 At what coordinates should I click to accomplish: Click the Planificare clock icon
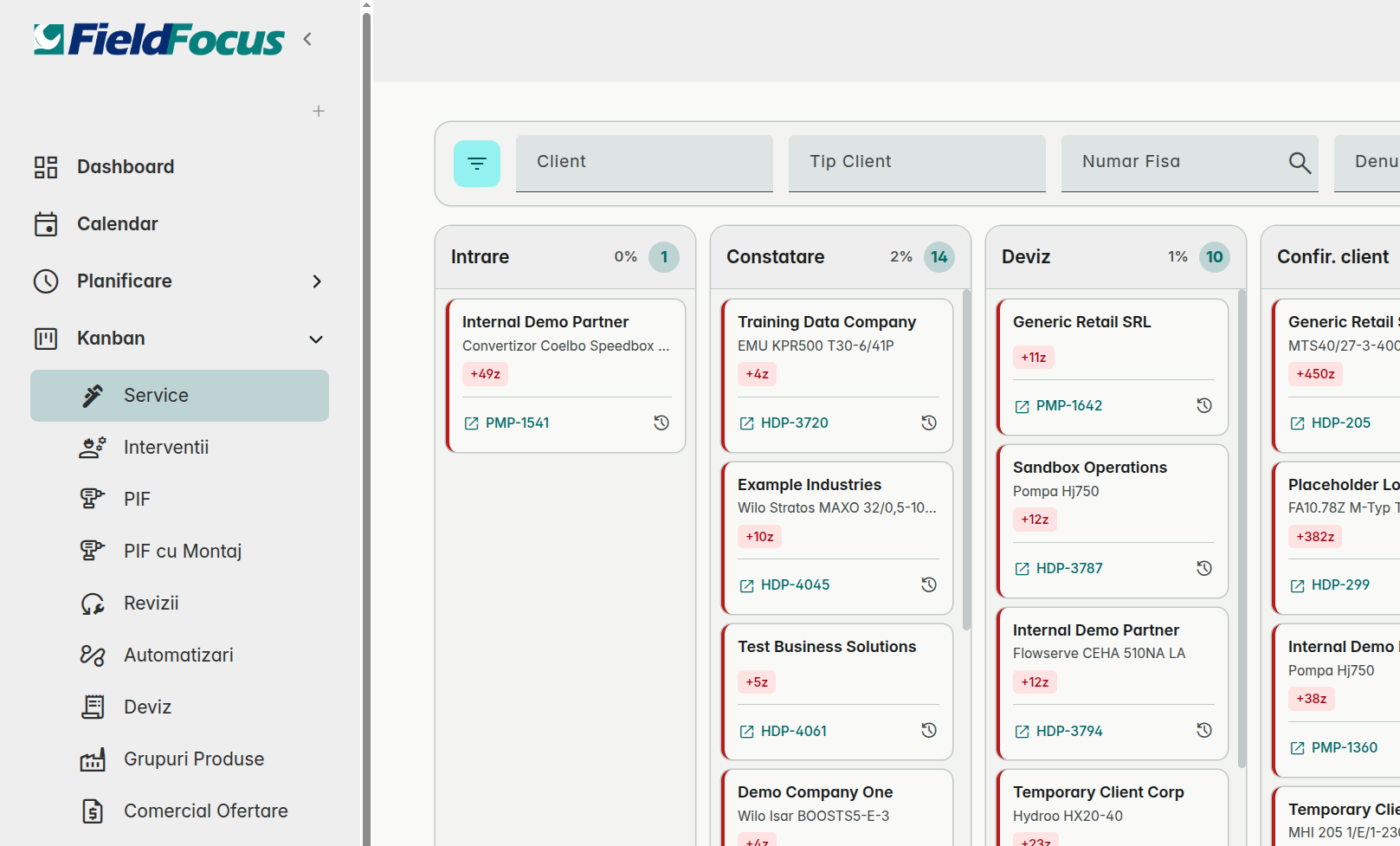tap(46, 281)
